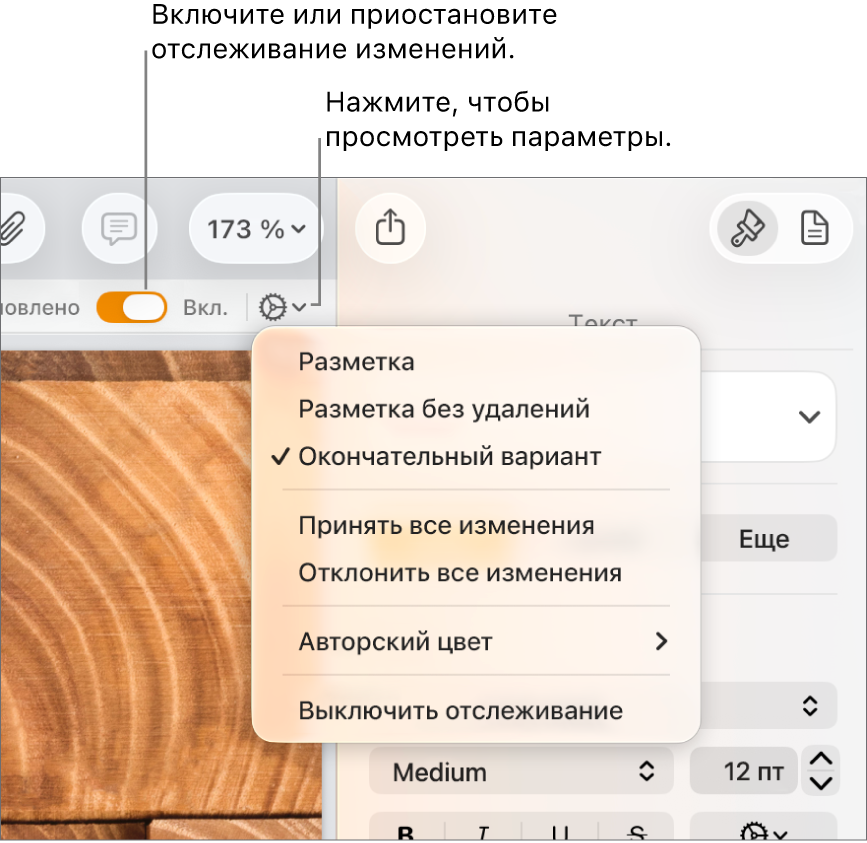
Task: Open the Share icon in toolbar
Action: tap(390, 228)
